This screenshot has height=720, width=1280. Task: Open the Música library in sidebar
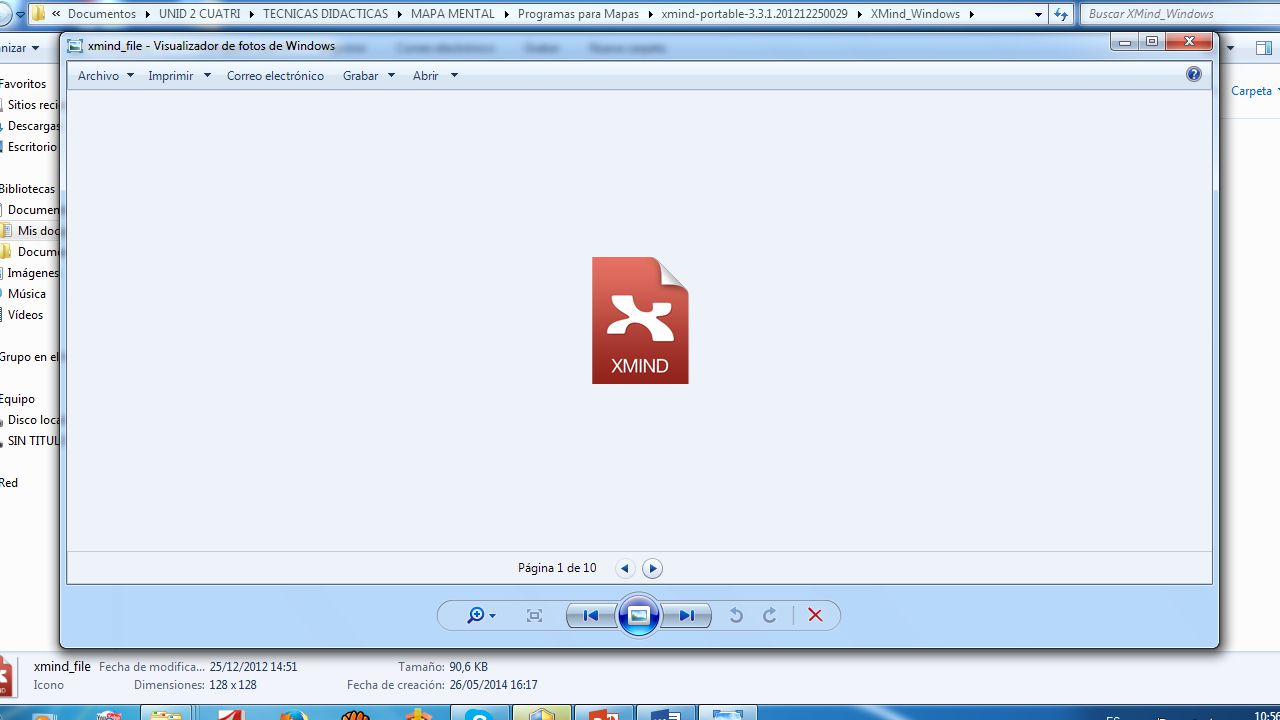click(27, 294)
